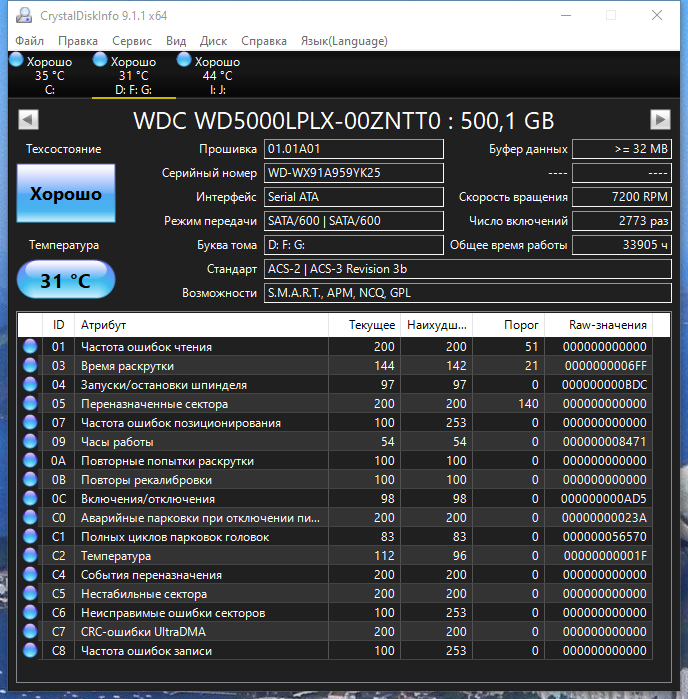This screenshot has height=699, width=688.
Task: Click the Серийный номер value field
Action: pos(354,173)
